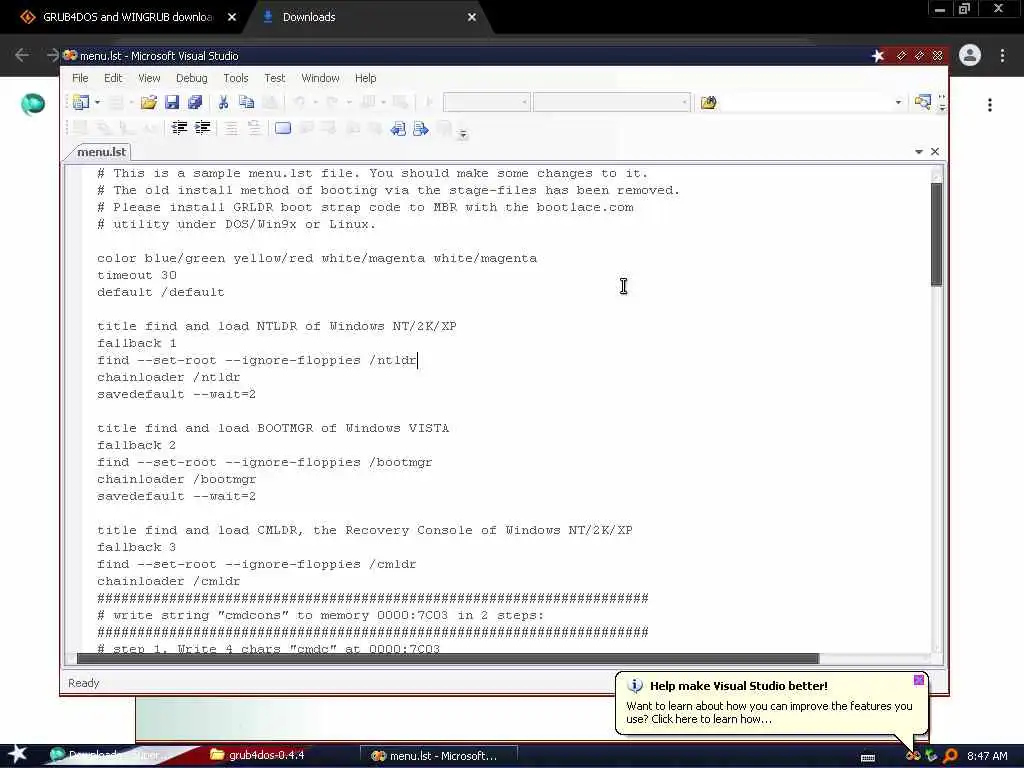Open the Edit menu
Viewport: 1024px width, 768px height.
[x=113, y=78]
